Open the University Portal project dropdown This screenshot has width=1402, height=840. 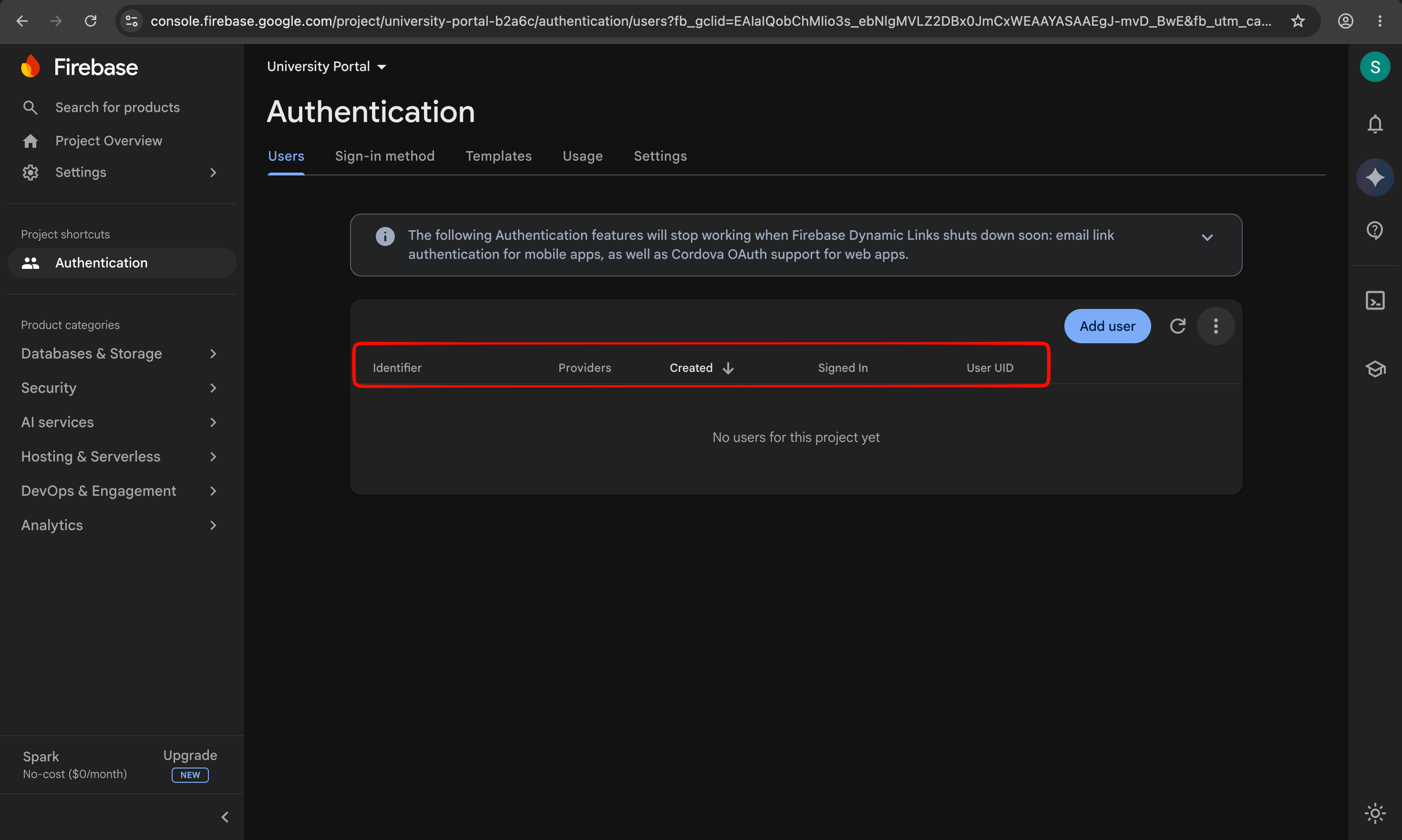[327, 67]
